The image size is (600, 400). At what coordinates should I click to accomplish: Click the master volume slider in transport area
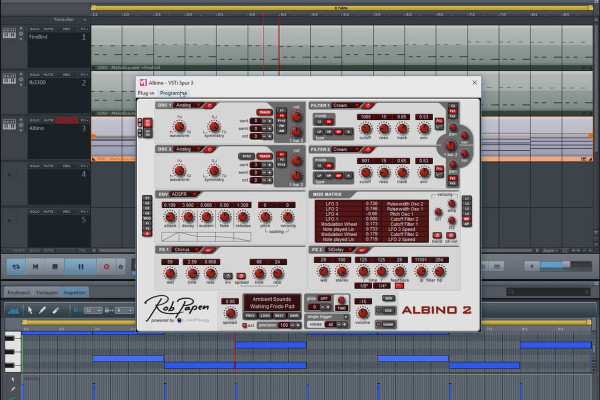click(x=566, y=266)
